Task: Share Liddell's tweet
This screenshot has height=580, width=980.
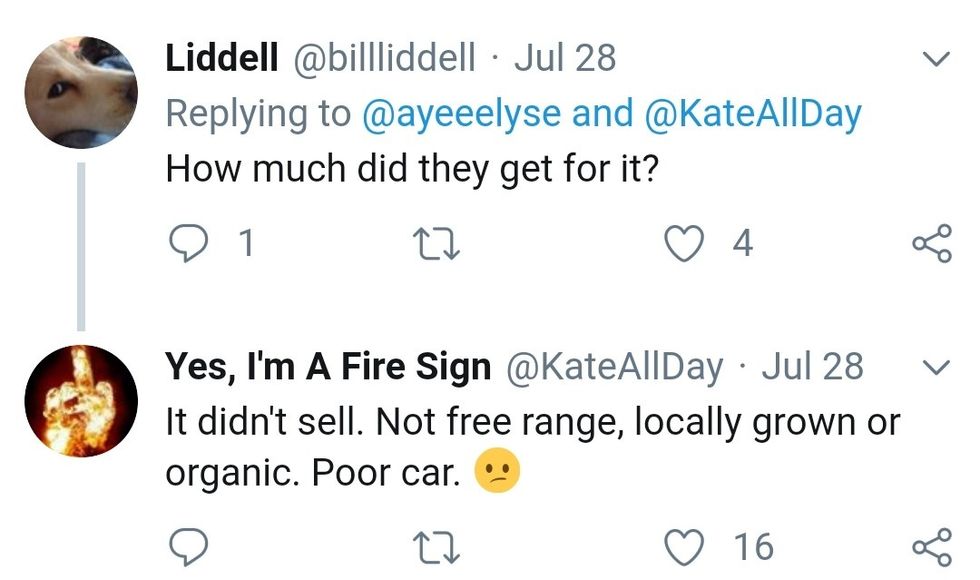Action: (x=931, y=243)
